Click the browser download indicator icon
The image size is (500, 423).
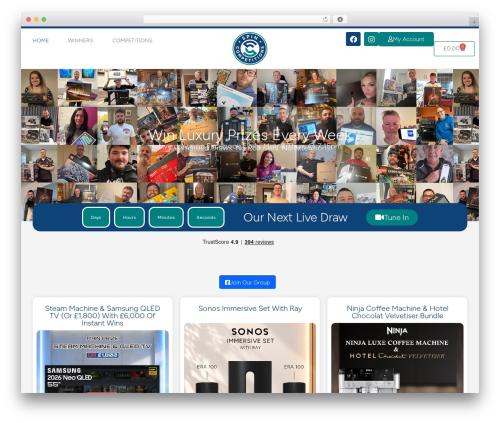340,19
